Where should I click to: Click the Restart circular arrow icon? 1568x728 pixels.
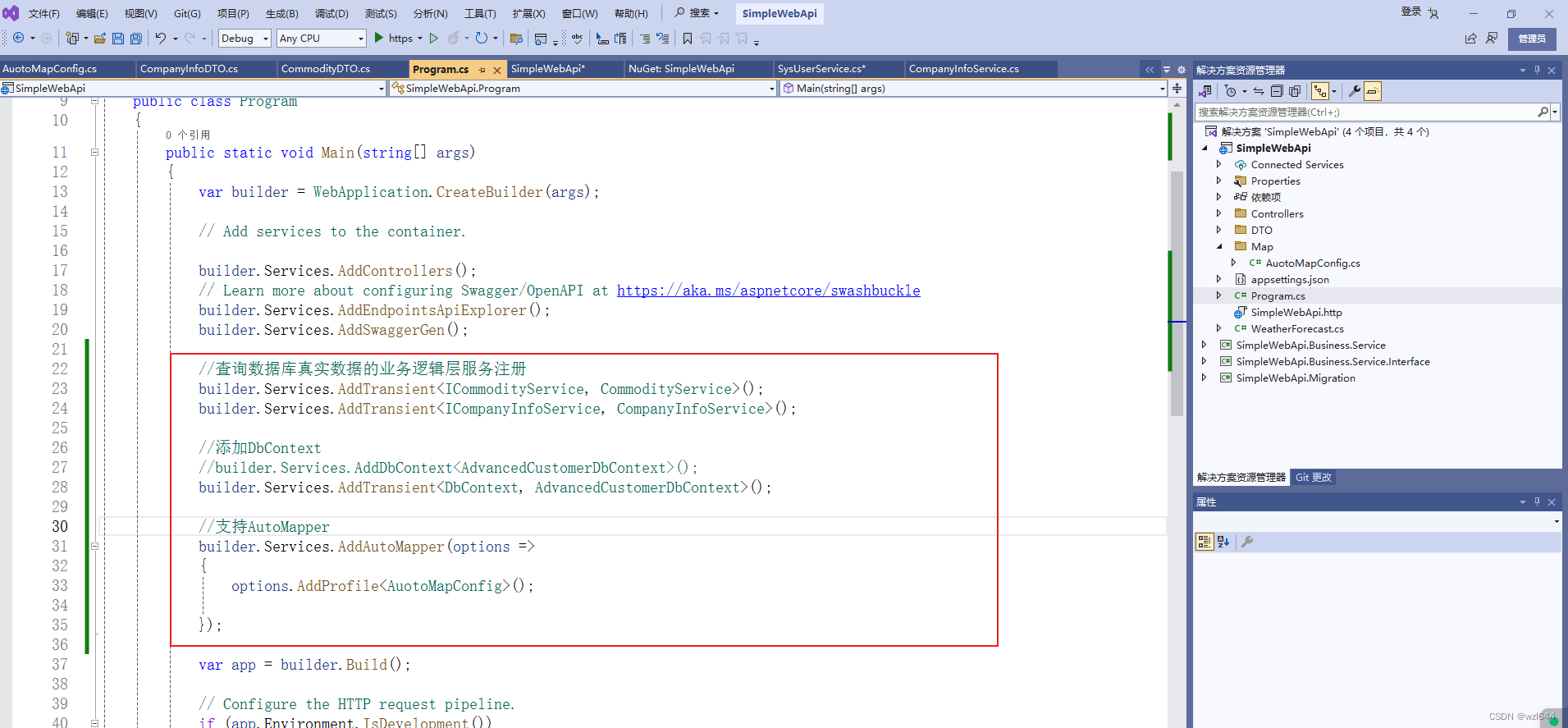pyautogui.click(x=482, y=38)
